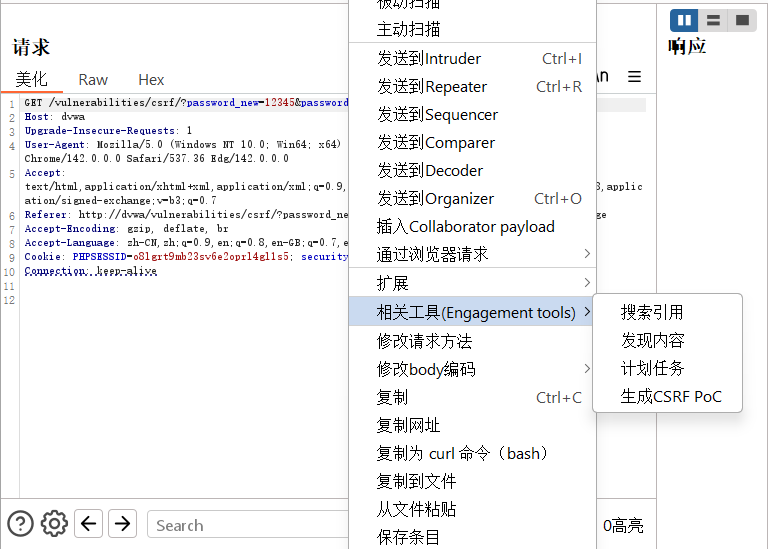The width and height of the screenshot is (768, 549).
Task: Switch to the Hex tab
Action: (x=151, y=79)
